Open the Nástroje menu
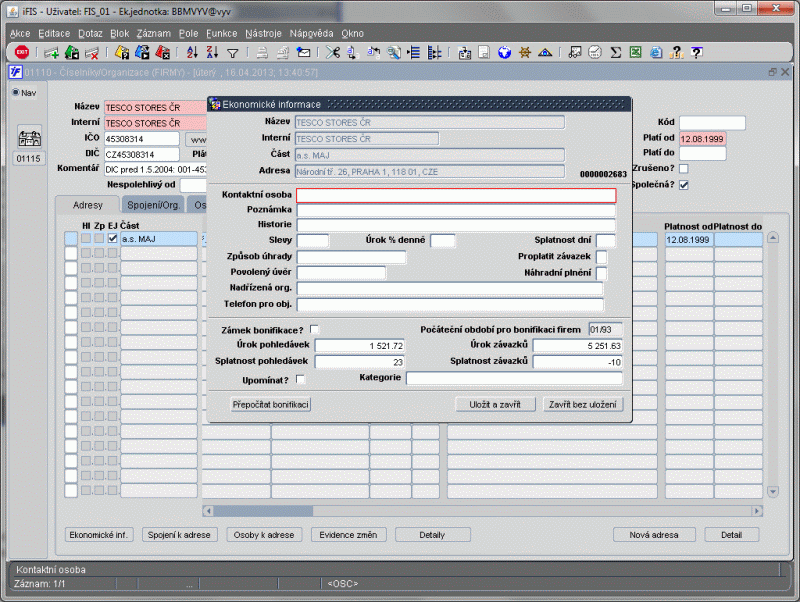This screenshot has height=602, width=800. (264, 33)
